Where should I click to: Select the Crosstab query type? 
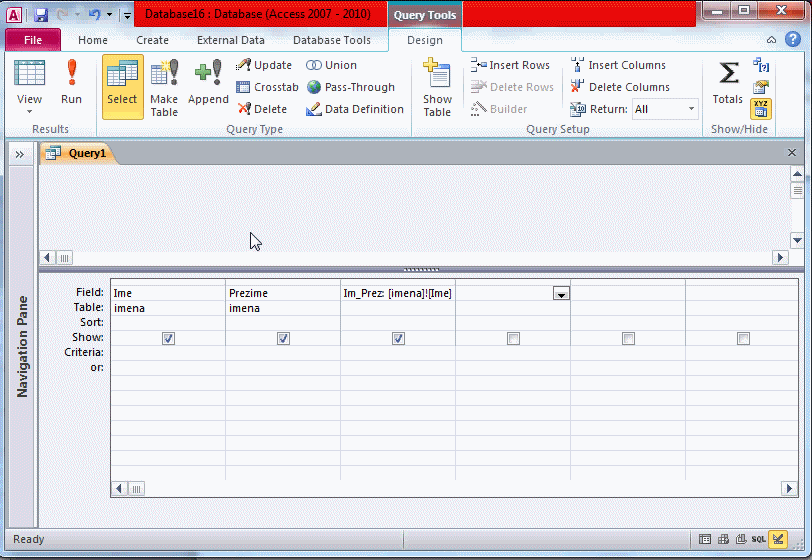pyautogui.click(x=268, y=87)
